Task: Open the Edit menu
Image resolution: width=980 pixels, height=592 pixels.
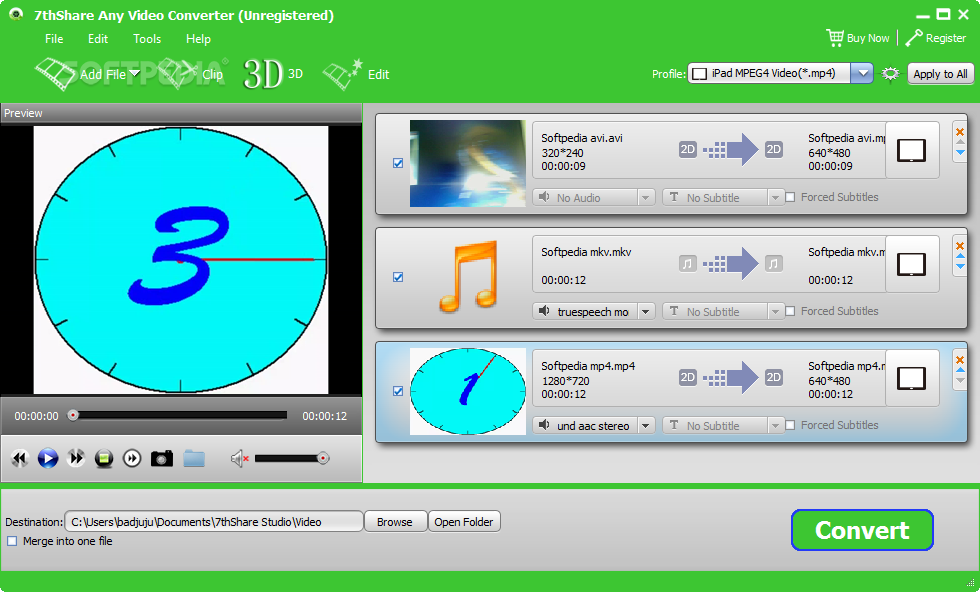Action: (x=98, y=39)
